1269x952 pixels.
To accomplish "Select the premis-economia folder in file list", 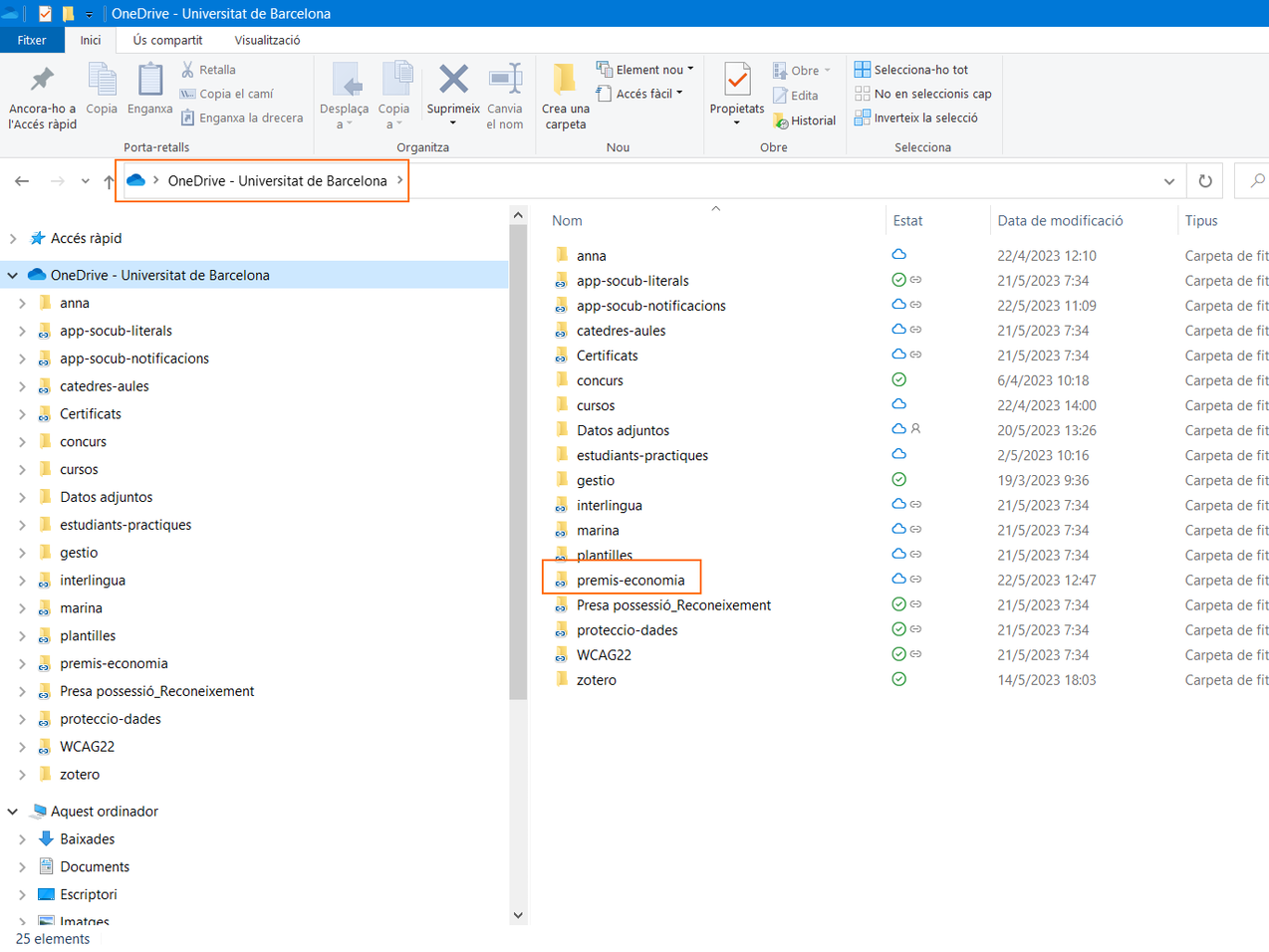I will [631, 580].
